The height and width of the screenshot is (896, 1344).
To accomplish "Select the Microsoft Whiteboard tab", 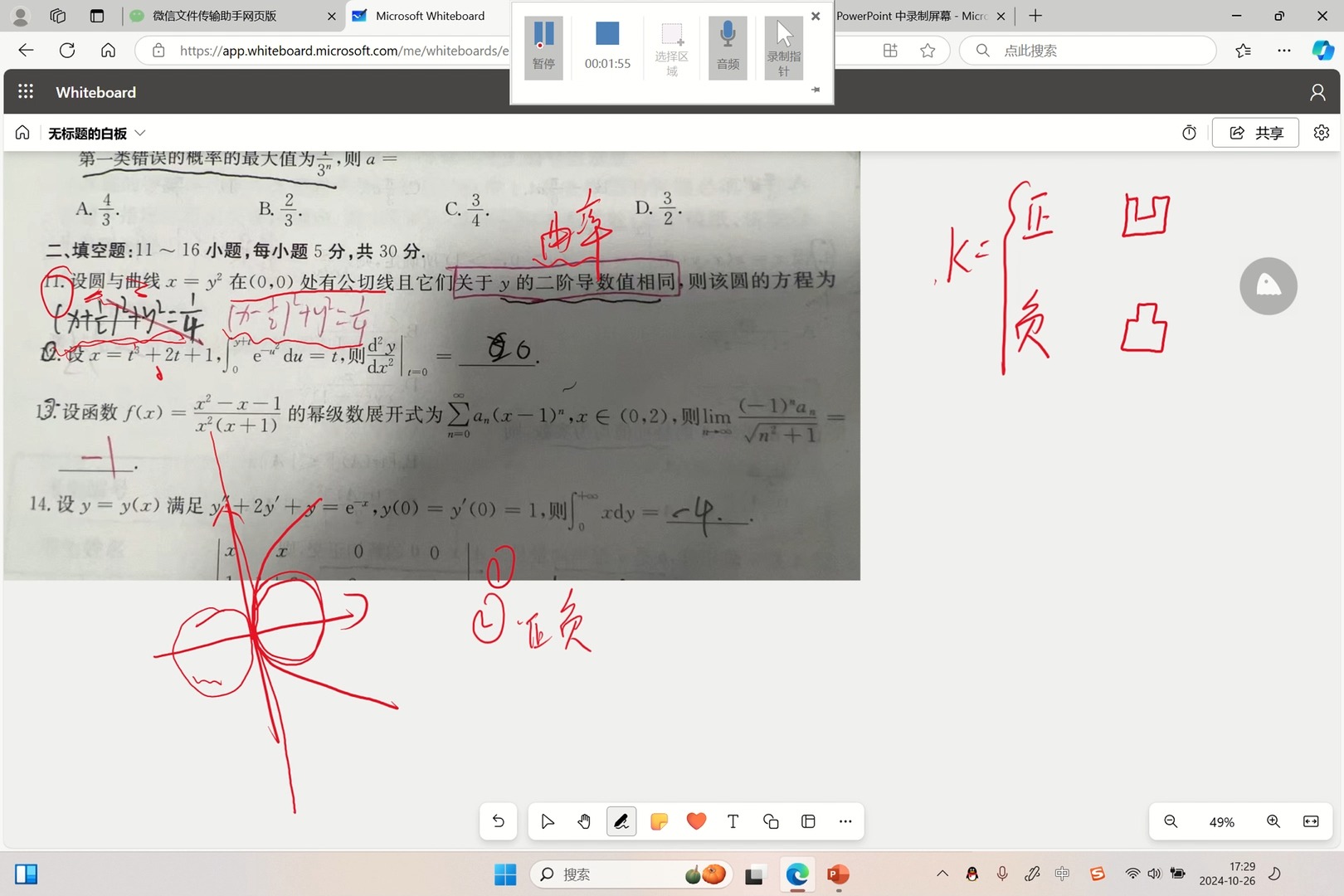I will [427, 16].
